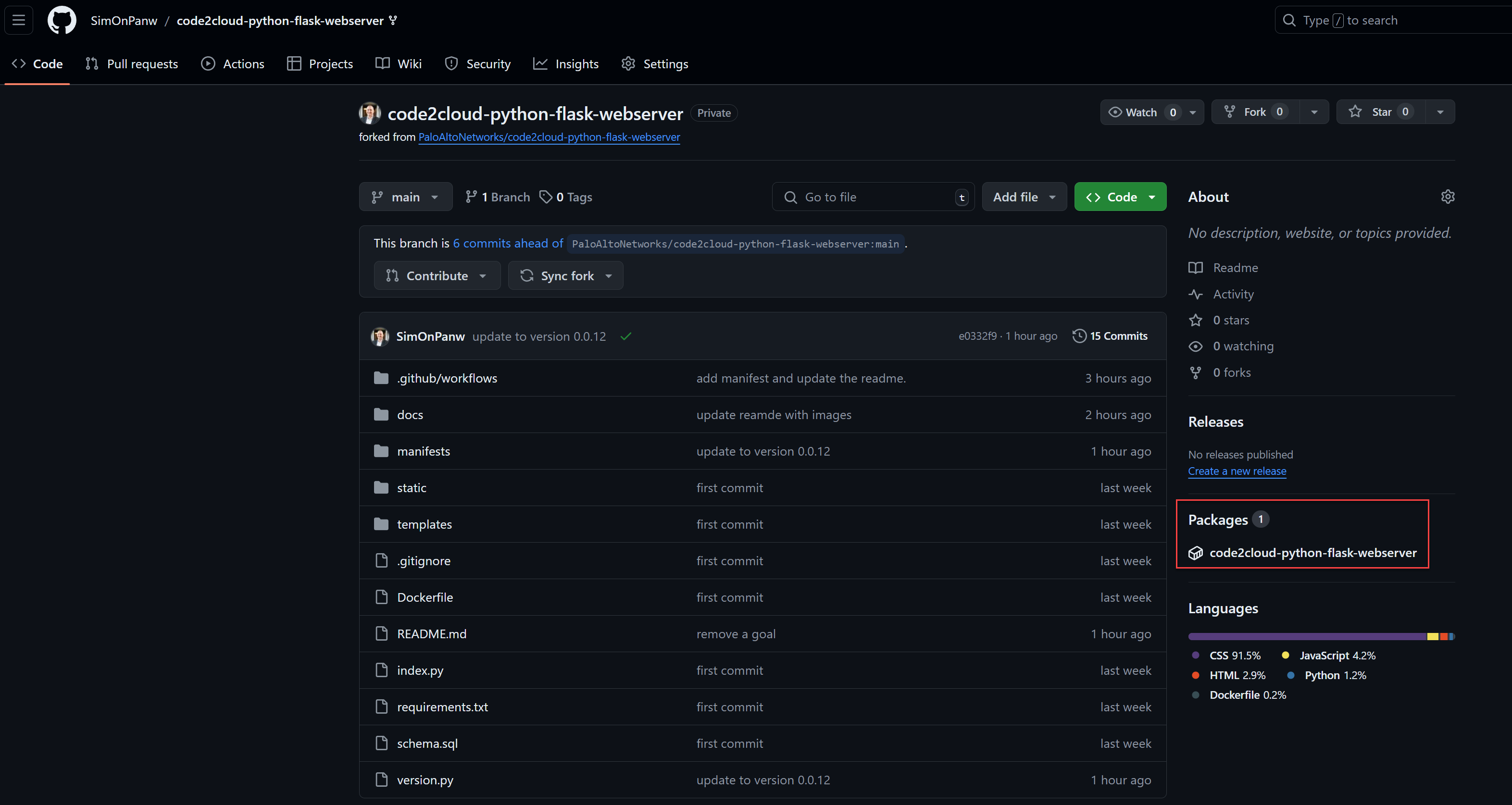
Task: Click the fork icon beside 0 forks
Action: pyautogui.click(x=1196, y=372)
